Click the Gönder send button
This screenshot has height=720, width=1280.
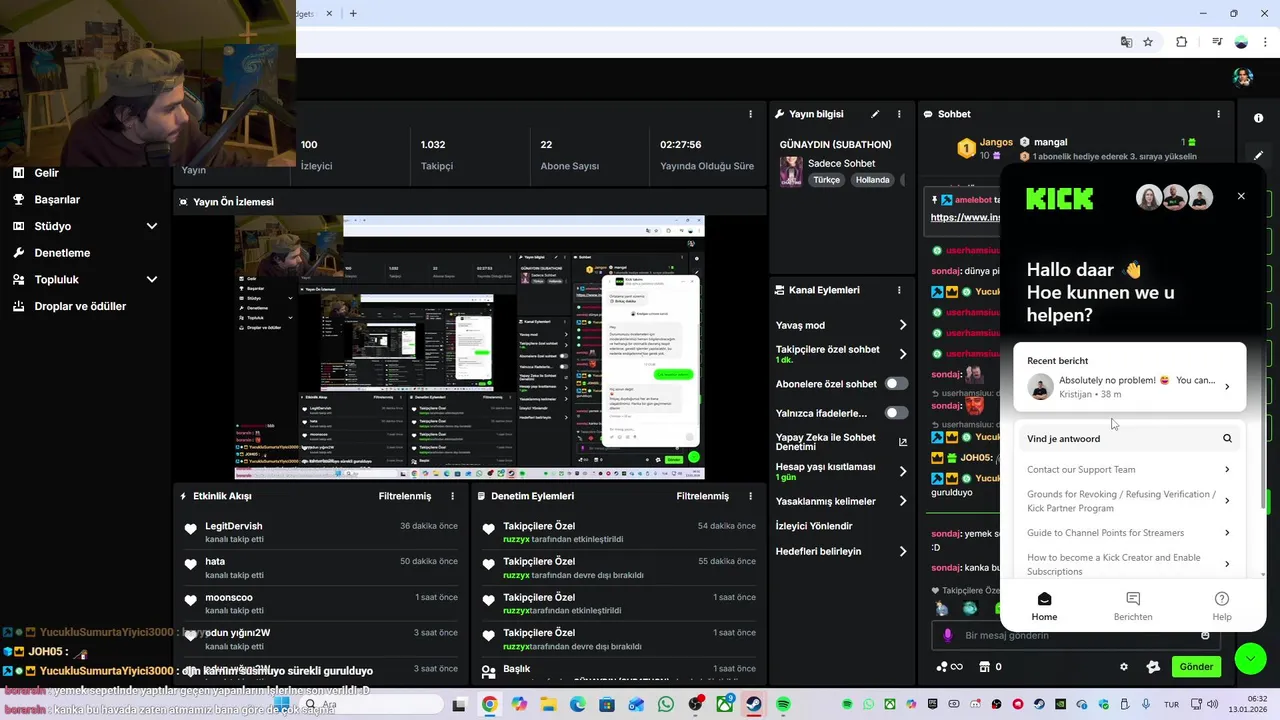[1196, 667]
